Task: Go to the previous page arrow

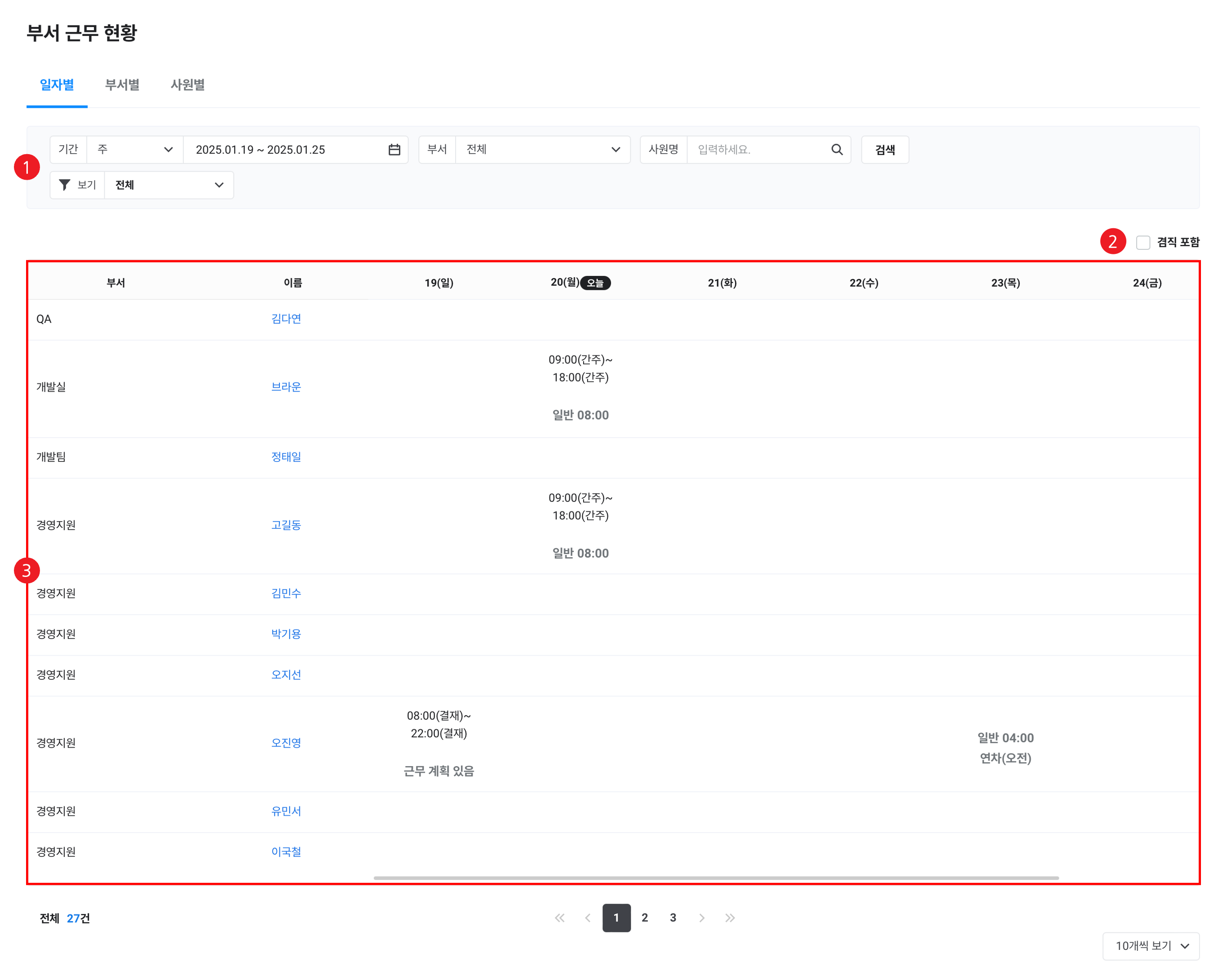Action: [588, 918]
